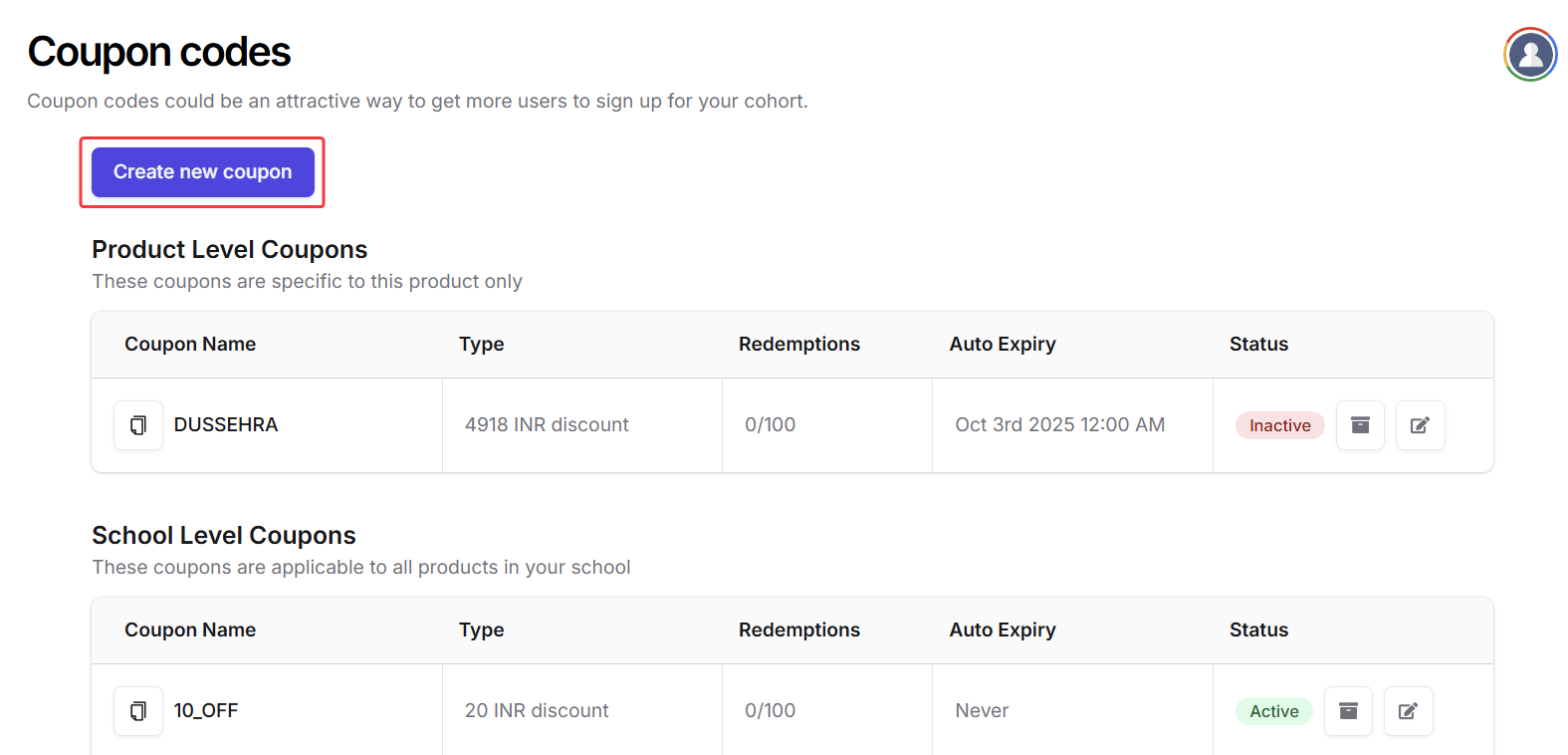Click the Oct 3rd 2025 expiry cell
1568x755 pixels.
coord(1059,425)
